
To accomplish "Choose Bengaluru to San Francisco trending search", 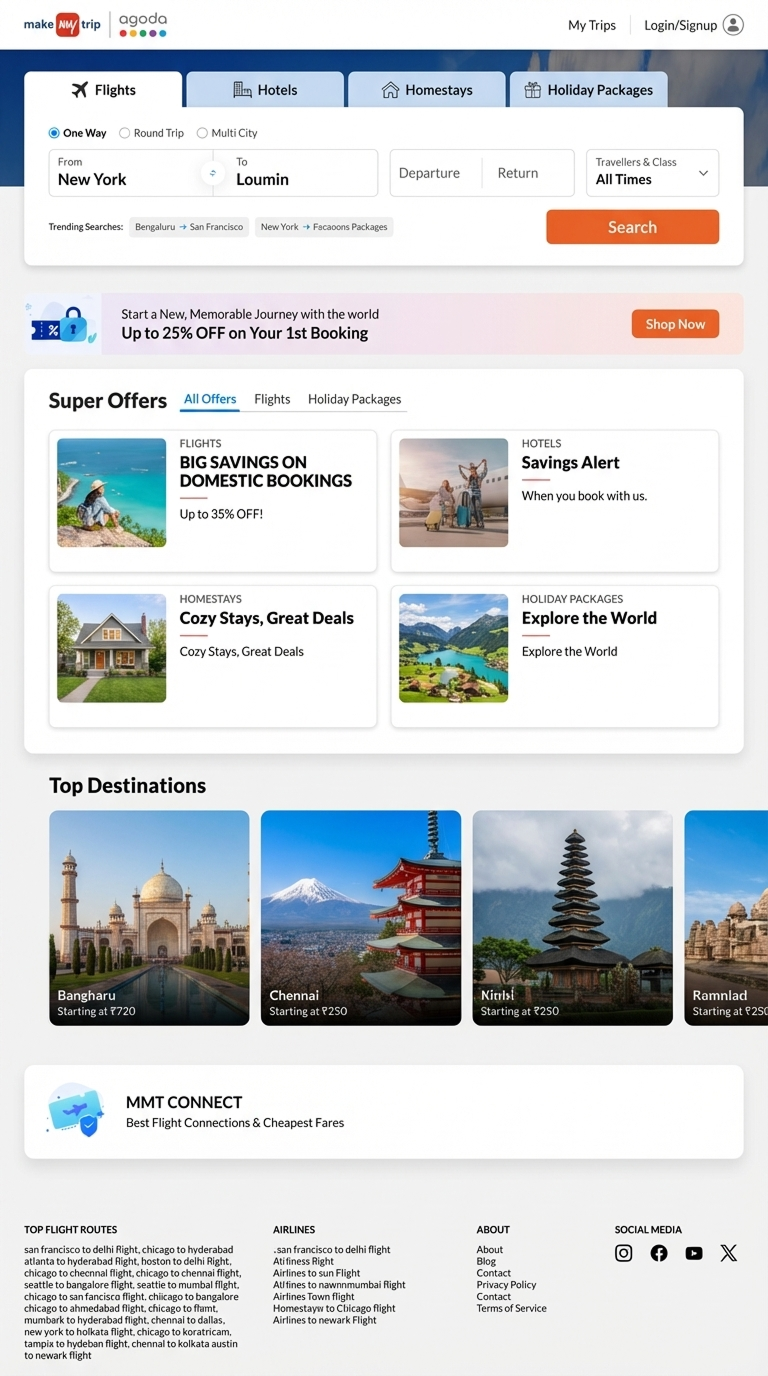I will [189, 227].
